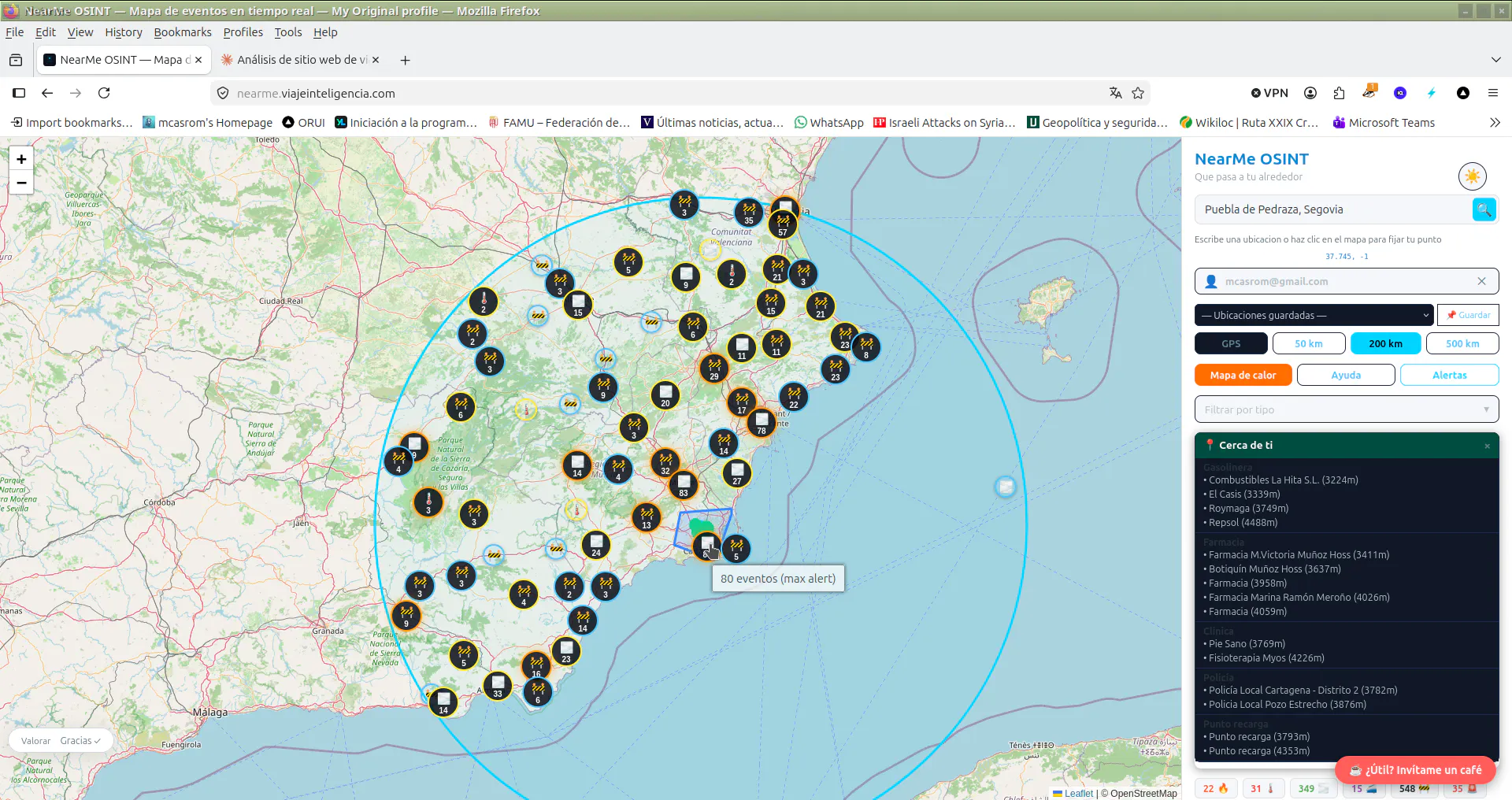Select GPS location mode

[x=1231, y=343]
